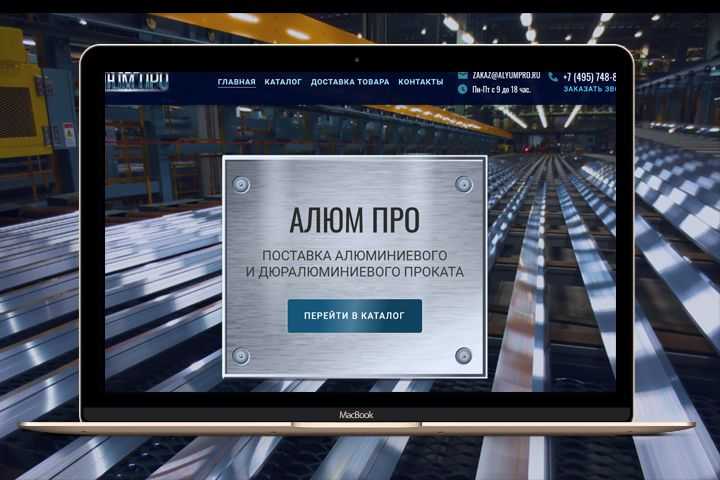The height and width of the screenshot is (480, 720).
Task: Click the Поставка алюминиевого subtitle text
Action: (x=354, y=255)
